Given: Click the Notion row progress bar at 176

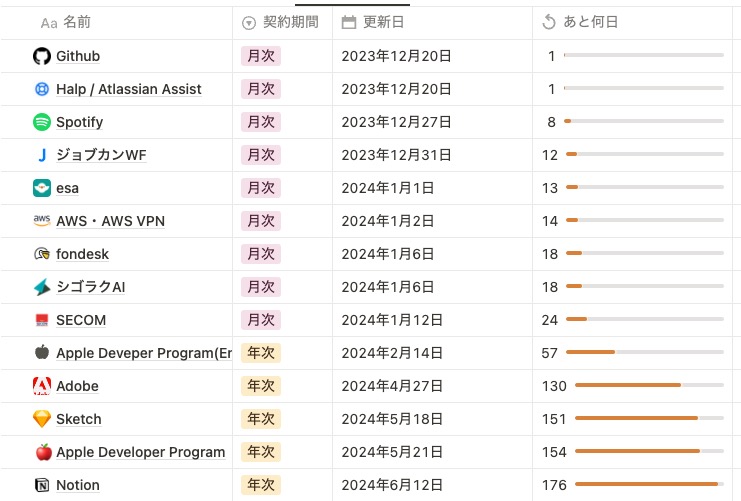Looking at the screenshot, I should (649, 484).
